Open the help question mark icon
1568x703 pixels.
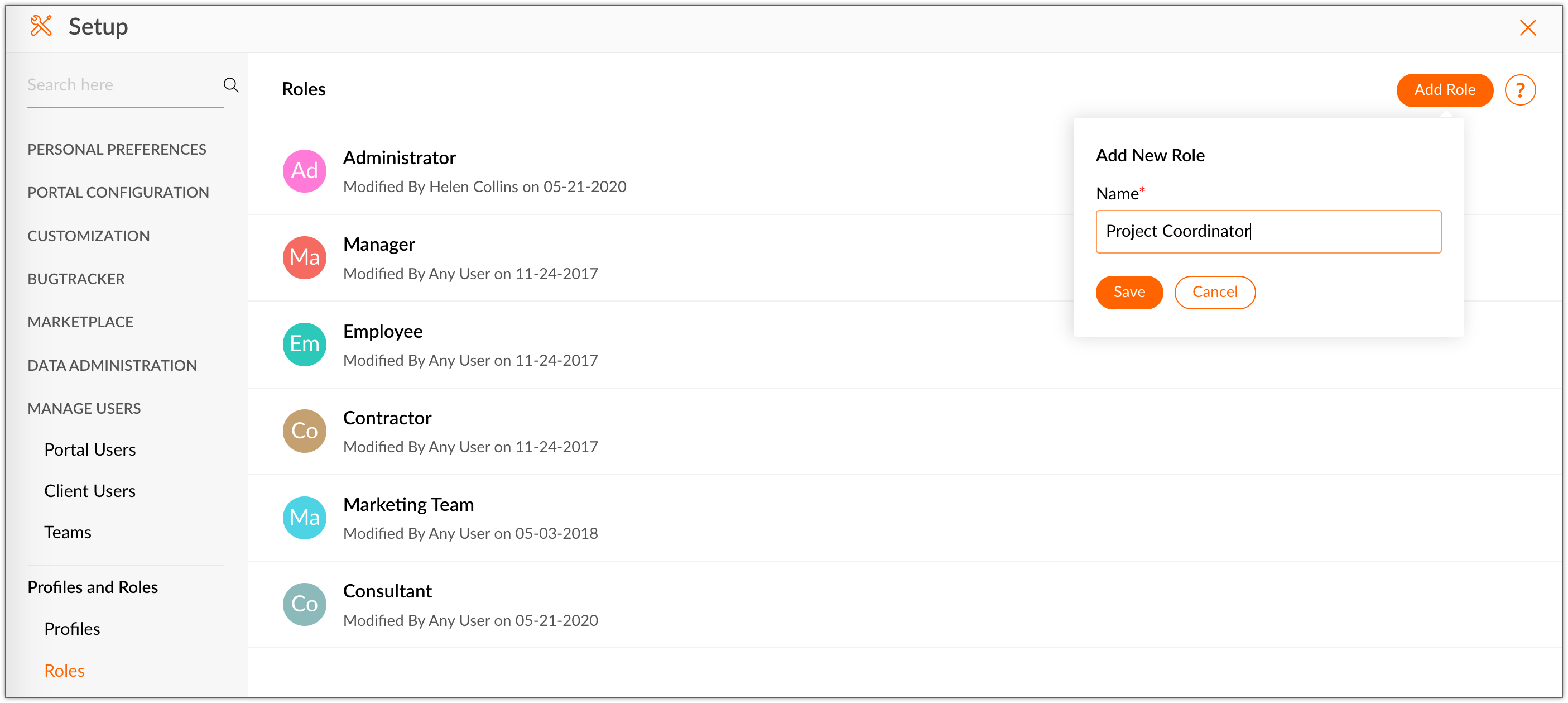point(1520,90)
